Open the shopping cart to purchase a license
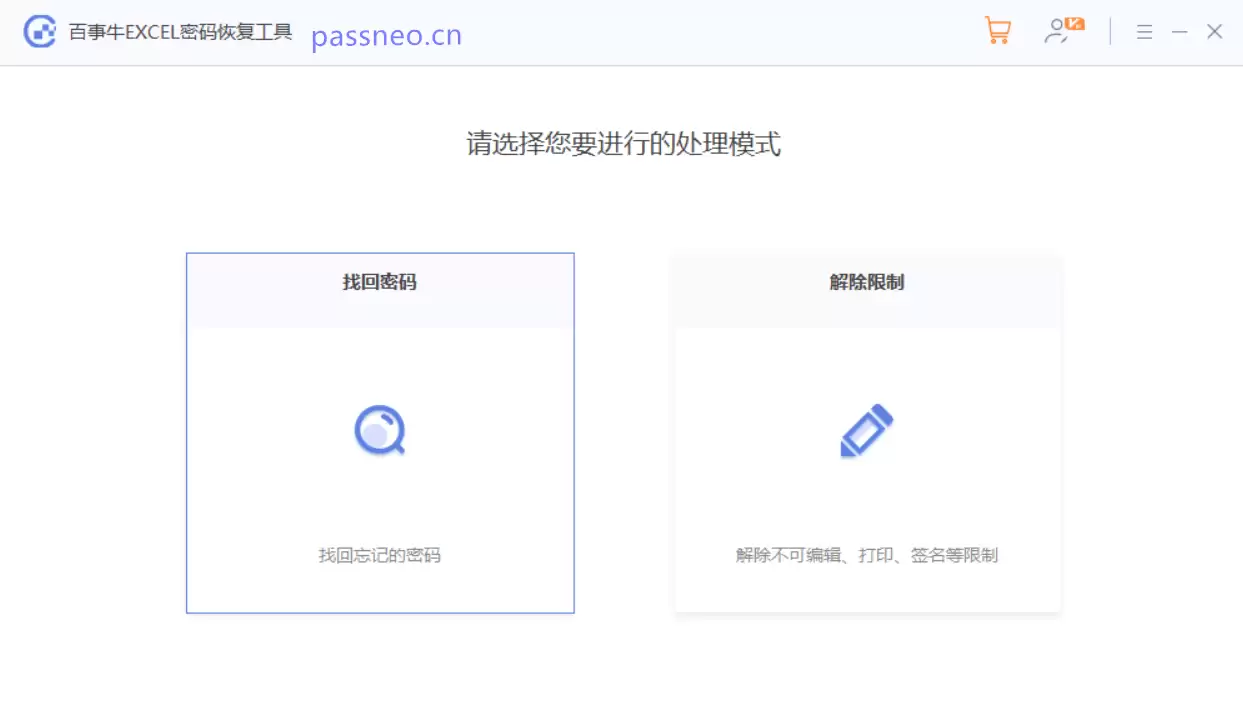 click(997, 31)
